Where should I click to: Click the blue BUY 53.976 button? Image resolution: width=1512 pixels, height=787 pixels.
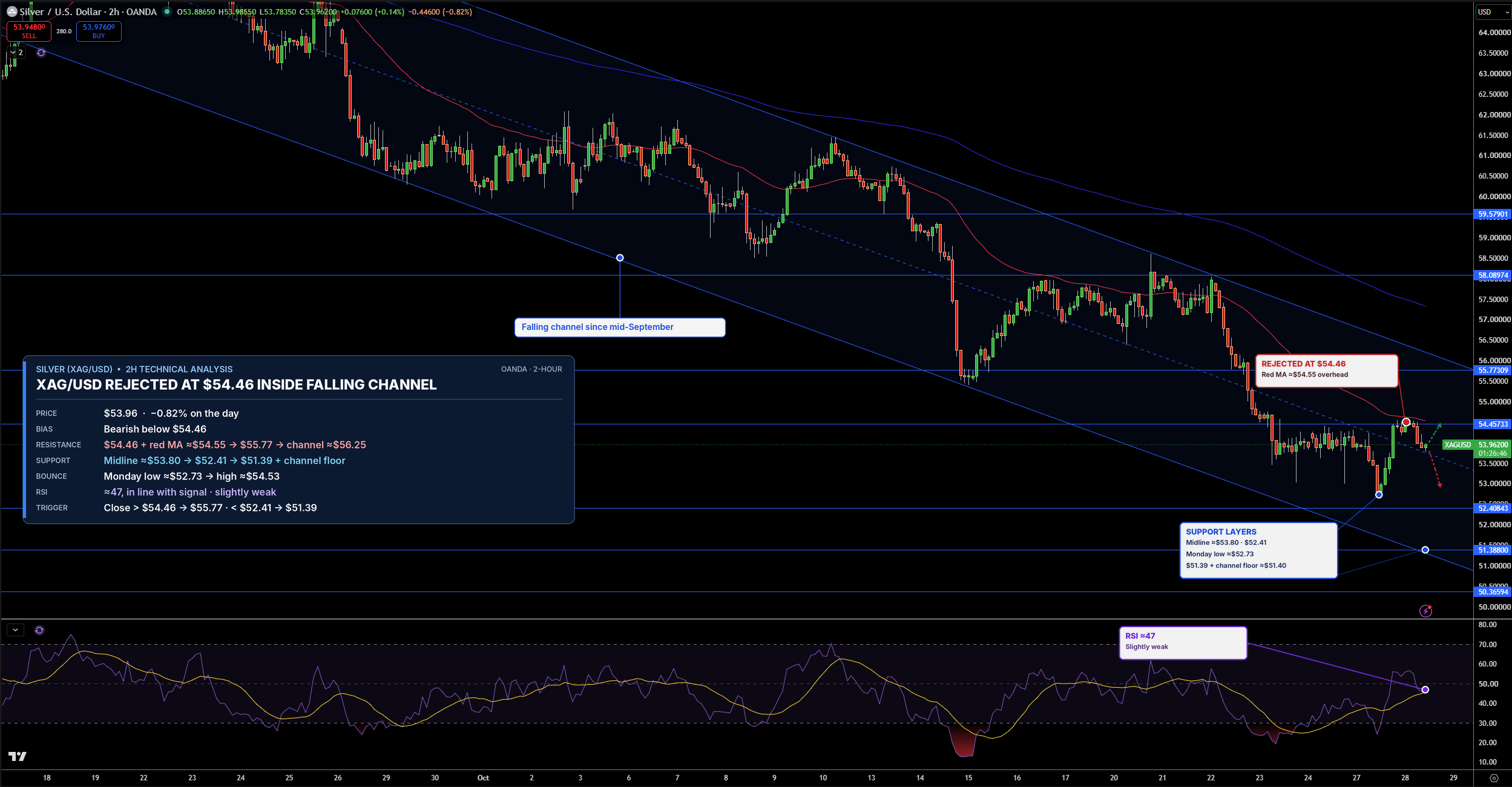click(x=99, y=31)
